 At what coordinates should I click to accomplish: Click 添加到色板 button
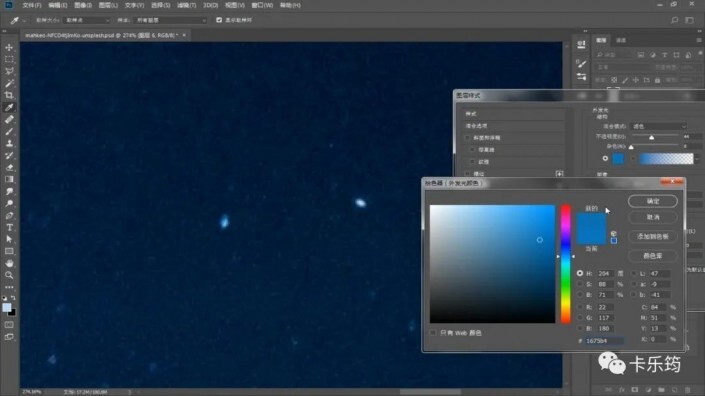click(x=653, y=236)
